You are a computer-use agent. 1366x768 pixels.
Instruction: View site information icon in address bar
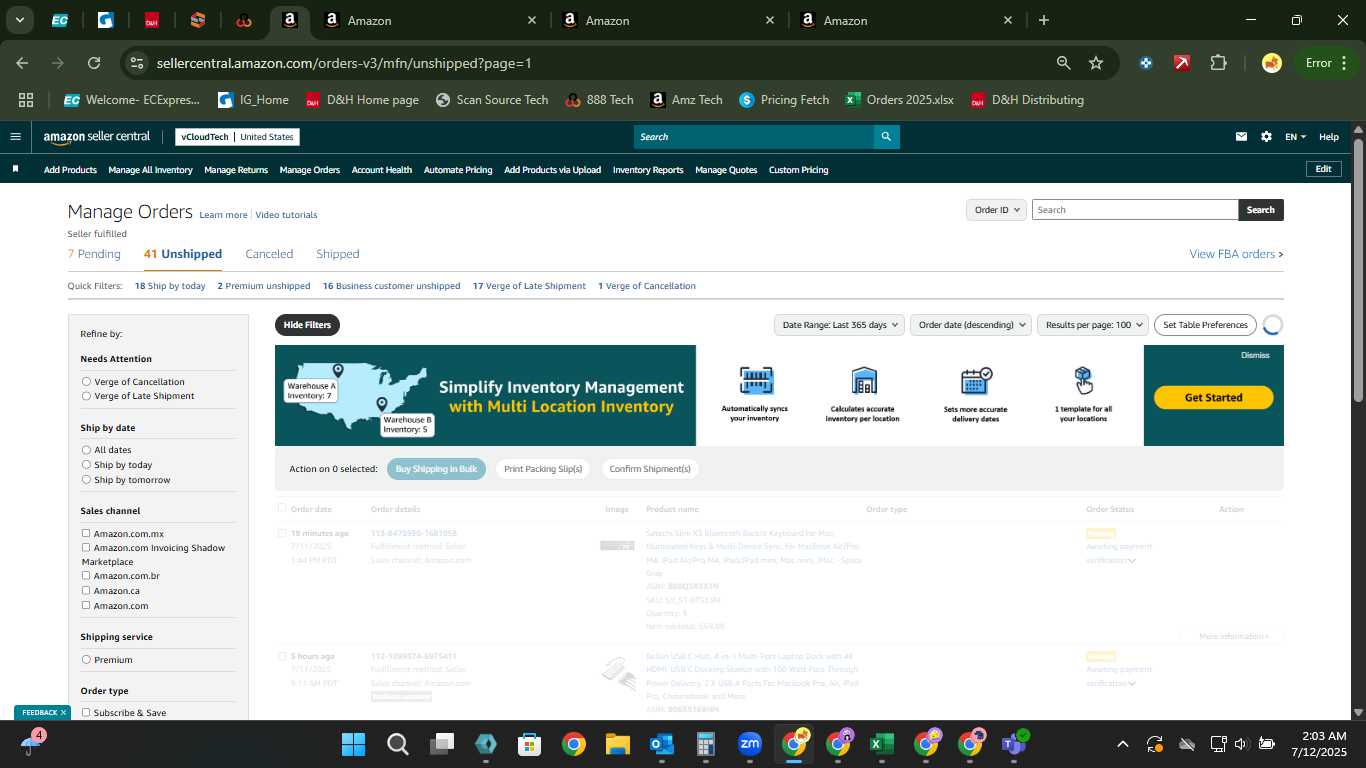[137, 63]
